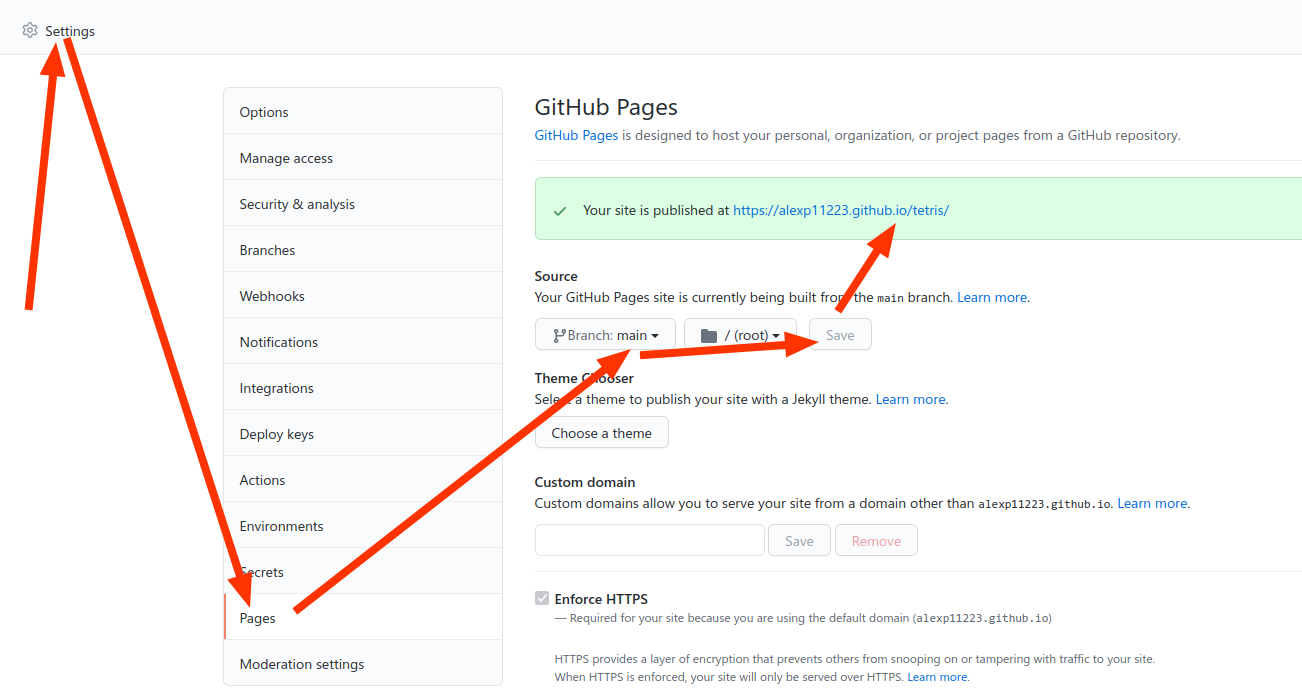1302x697 pixels.
Task: Click Learn more link for custom domains
Action: [x=1153, y=503]
